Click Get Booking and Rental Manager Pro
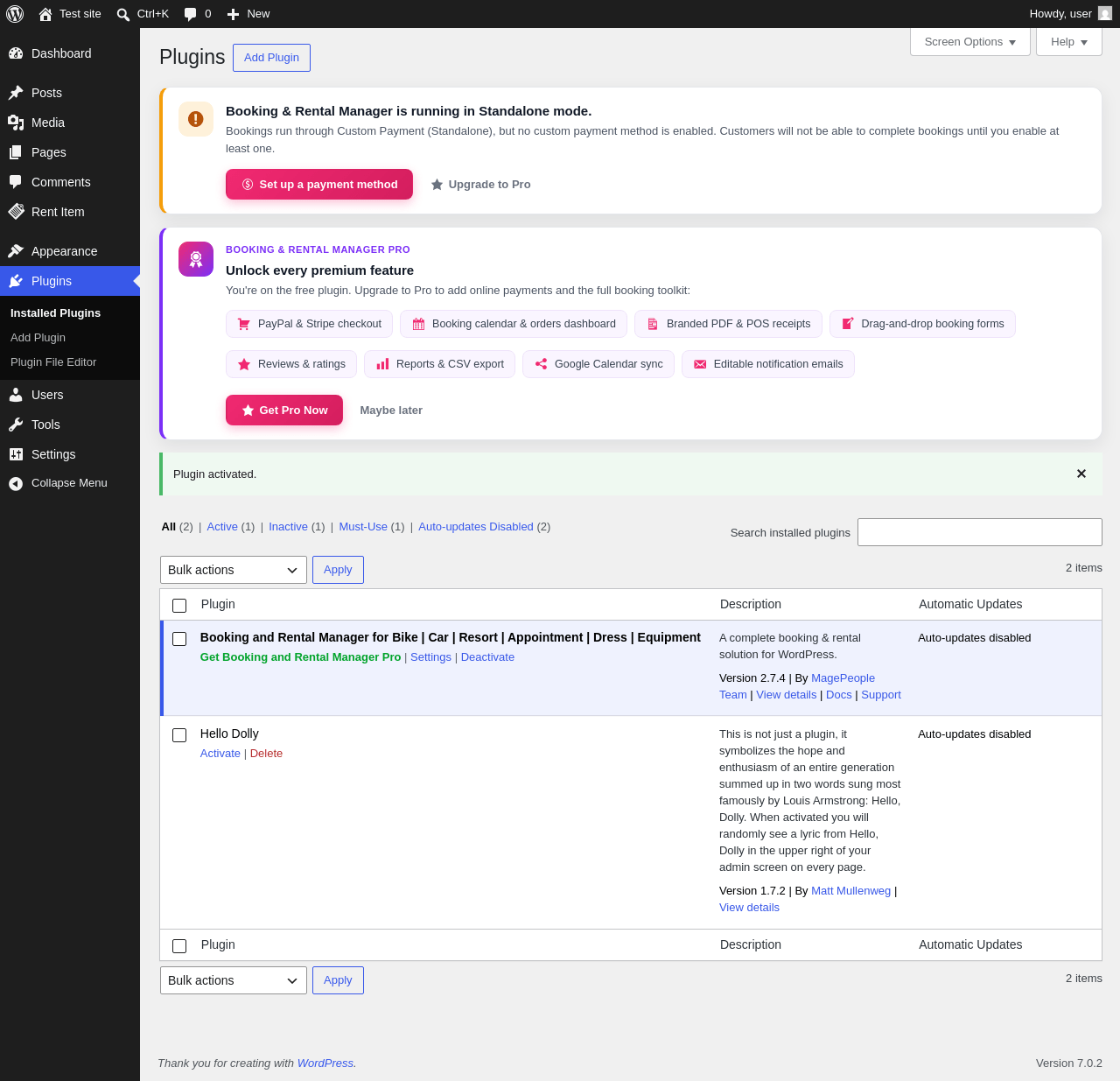The width and height of the screenshot is (1120, 1081). pyautogui.click(x=300, y=657)
